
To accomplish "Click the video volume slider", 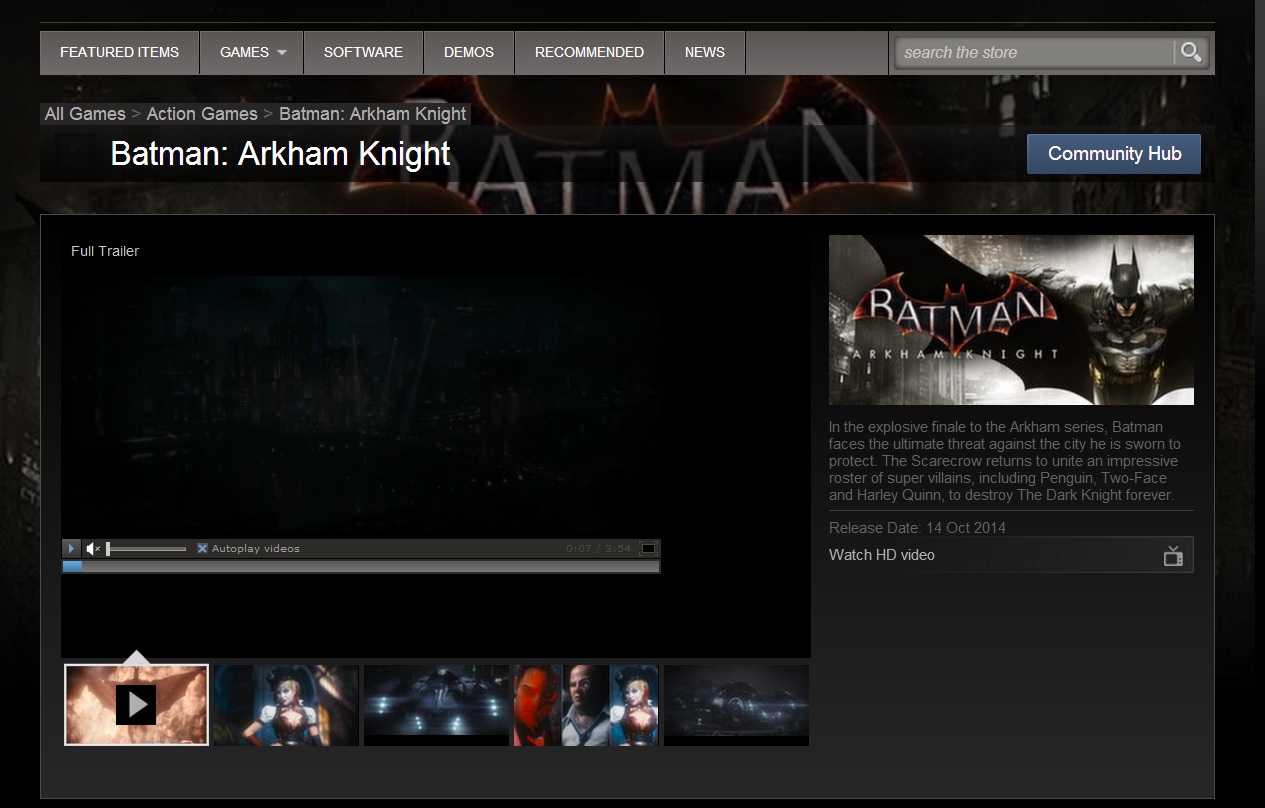I will (x=146, y=549).
